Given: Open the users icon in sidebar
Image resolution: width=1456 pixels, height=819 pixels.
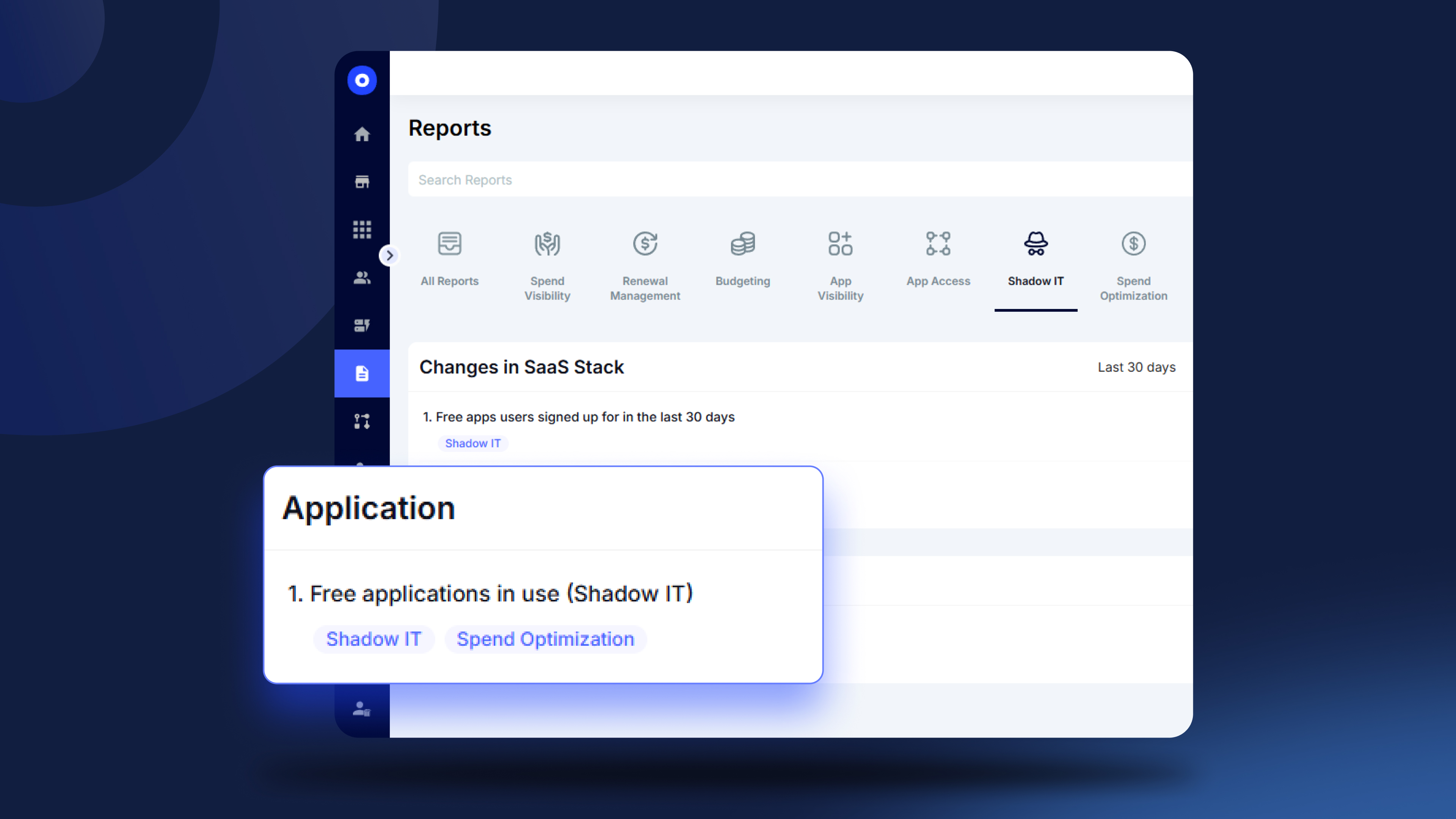Looking at the screenshot, I should click(362, 278).
